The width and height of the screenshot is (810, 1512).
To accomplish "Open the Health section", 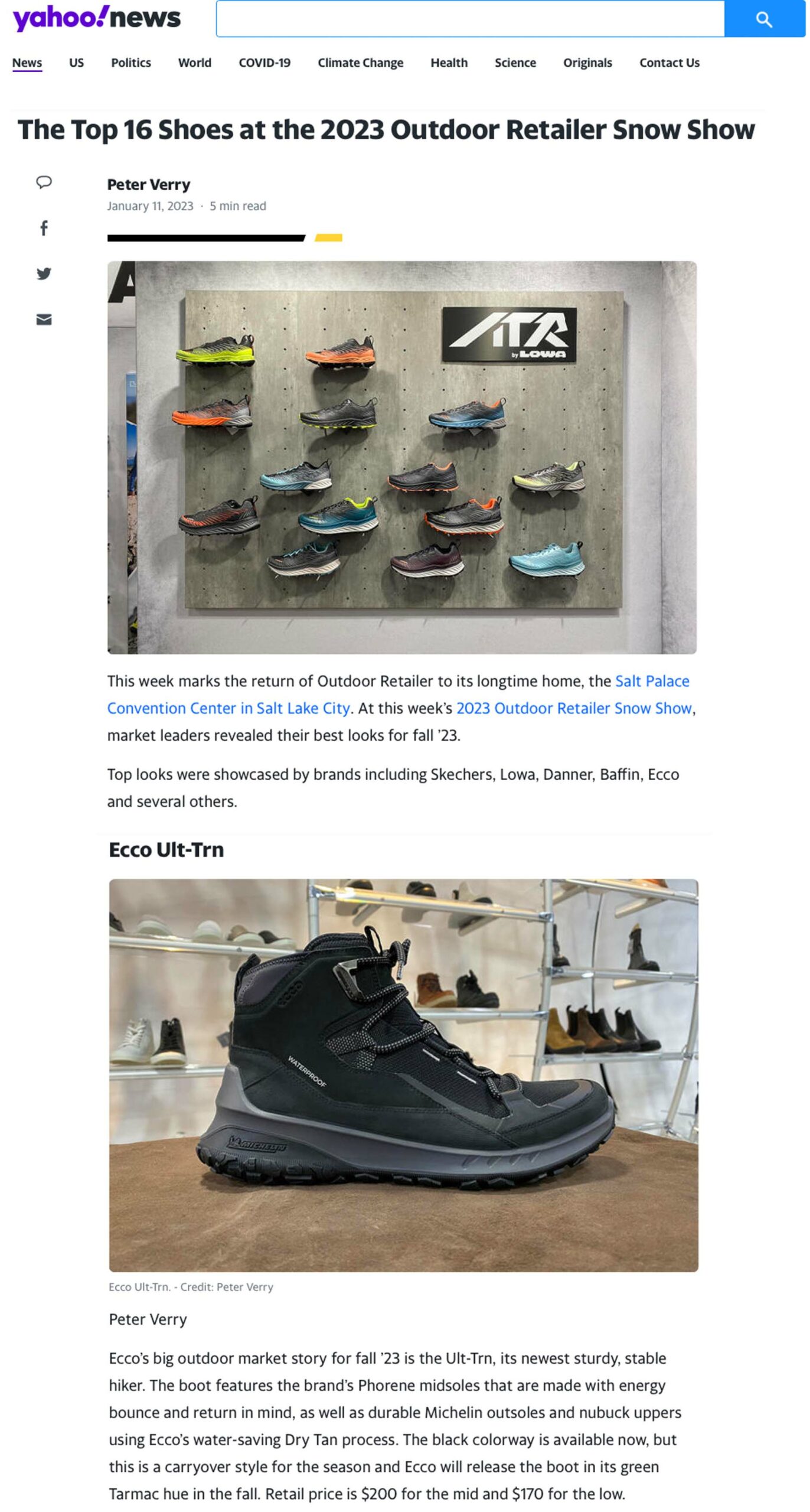I will click(449, 63).
